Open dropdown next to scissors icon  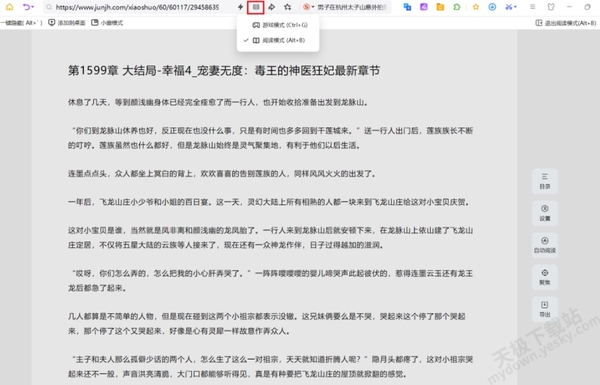coord(515,7)
